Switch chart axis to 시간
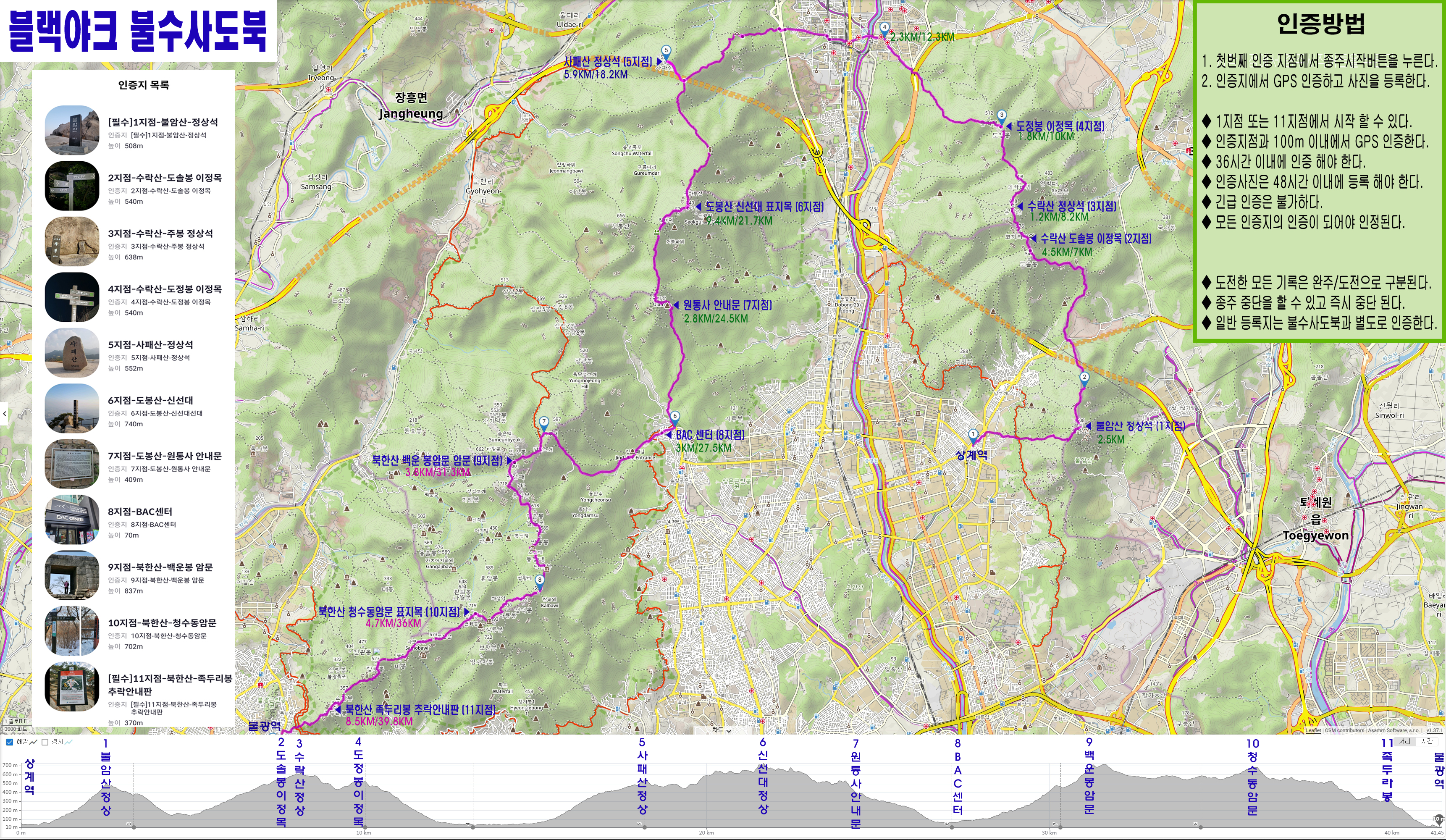 pos(1427,741)
